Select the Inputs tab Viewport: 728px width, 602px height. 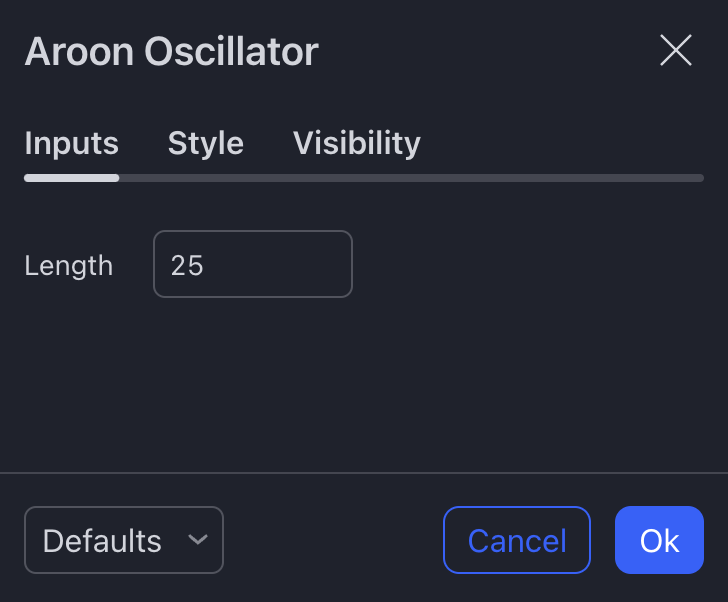[x=71, y=143]
